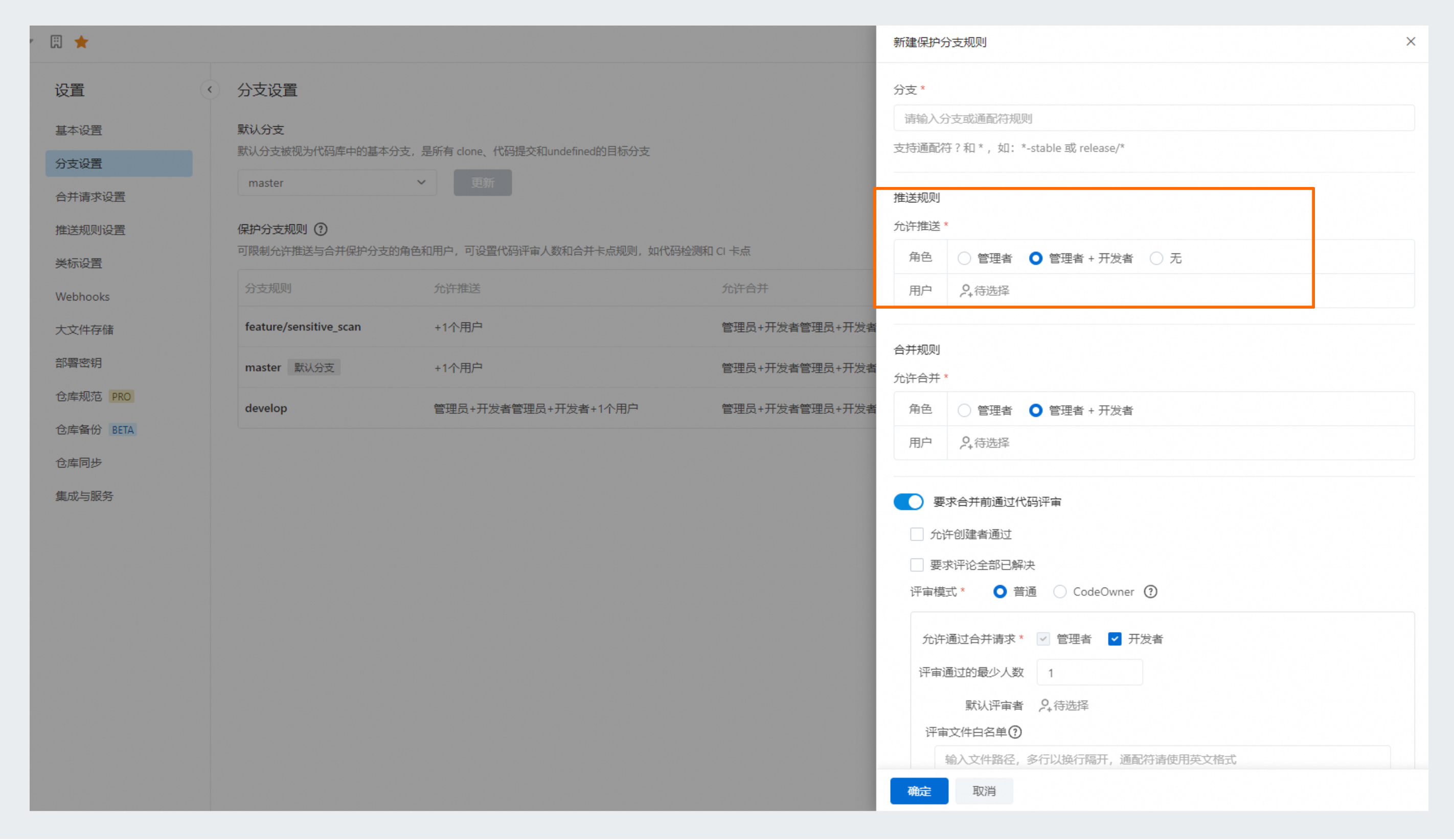
Task: Open 分支设置 in the settings menu
Action: pos(119,164)
